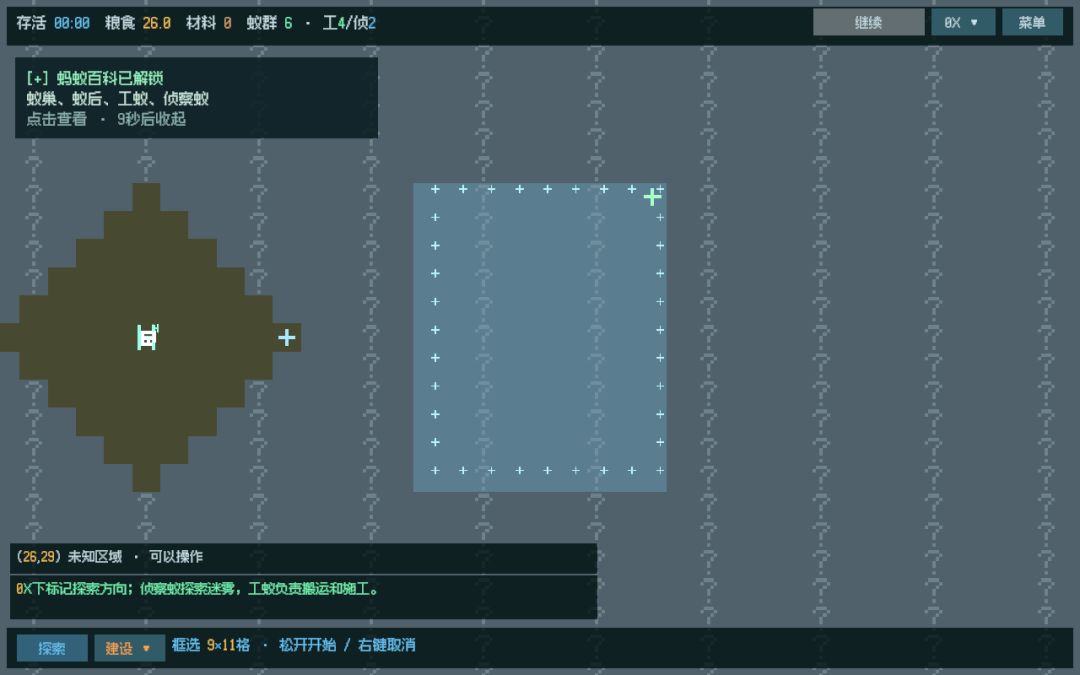The image size is (1080, 675).
Task: Click inside the blue box-selection rectangle
Action: [x=540, y=338]
